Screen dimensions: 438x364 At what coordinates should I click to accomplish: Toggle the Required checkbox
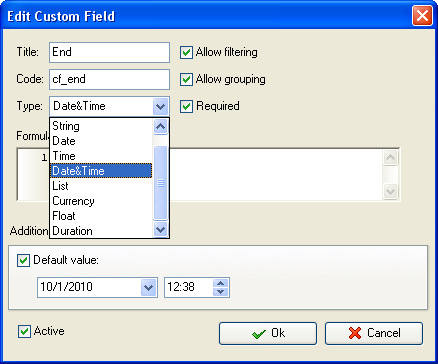186,106
